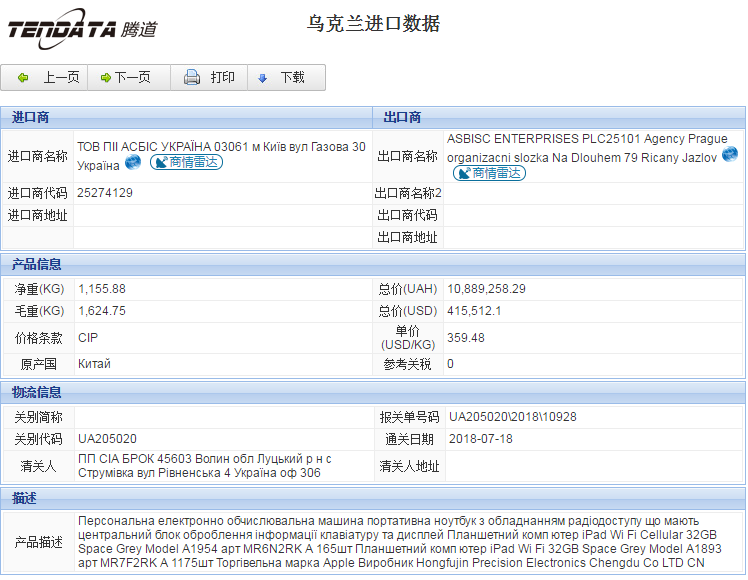The width and height of the screenshot is (748, 580).
Task: Click globe icon beside importer name
Action: pos(133,163)
